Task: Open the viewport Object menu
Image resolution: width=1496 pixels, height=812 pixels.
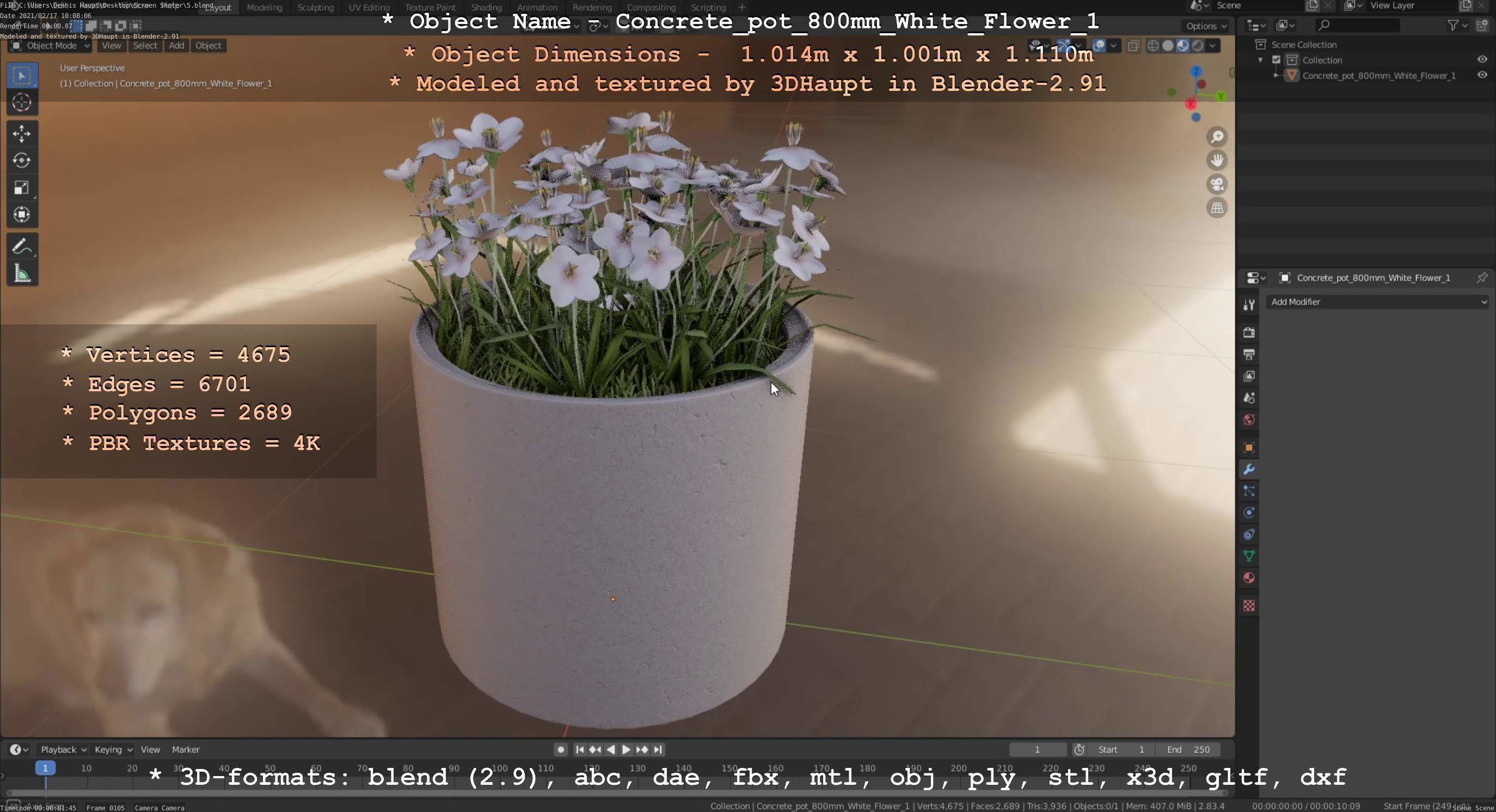Action: click(x=208, y=46)
